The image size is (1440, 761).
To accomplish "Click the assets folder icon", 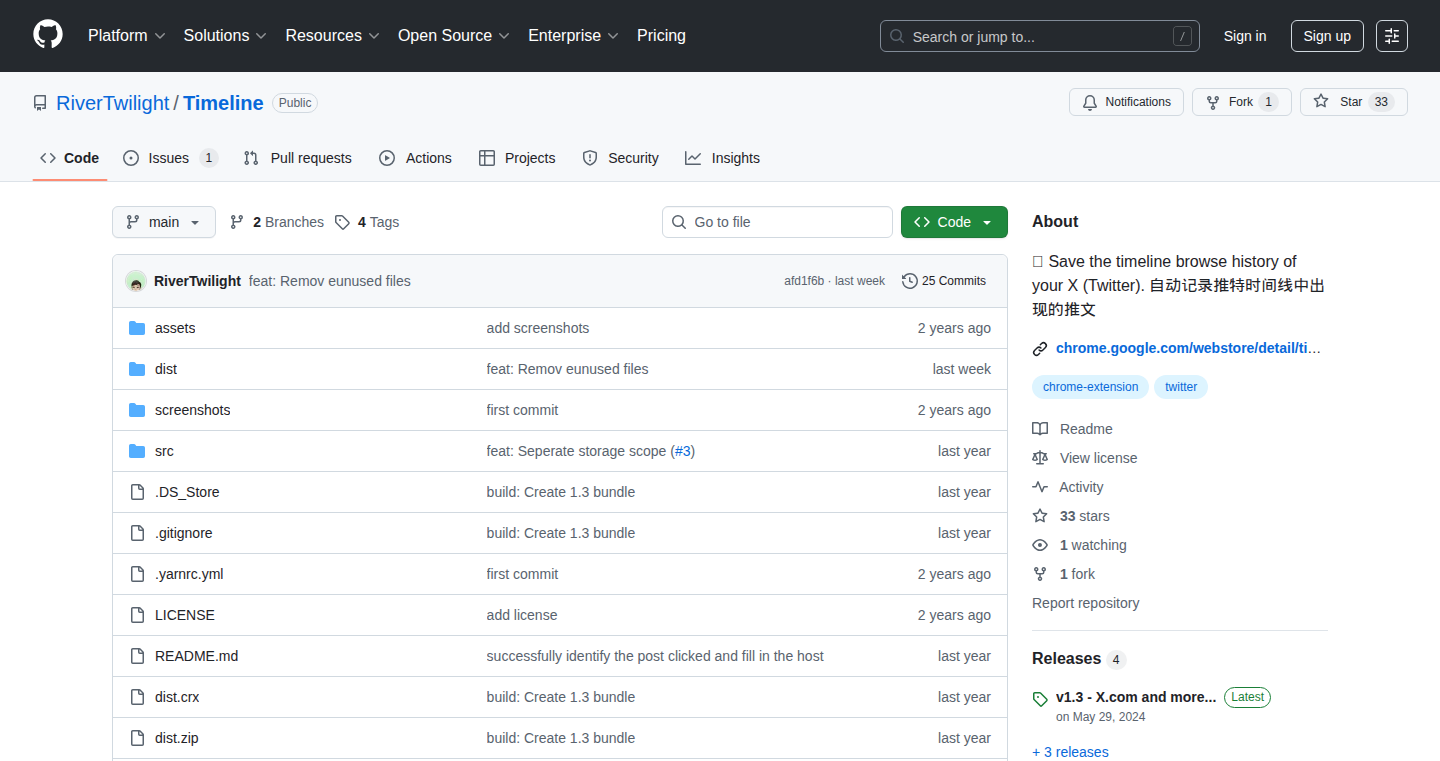I will (137, 328).
